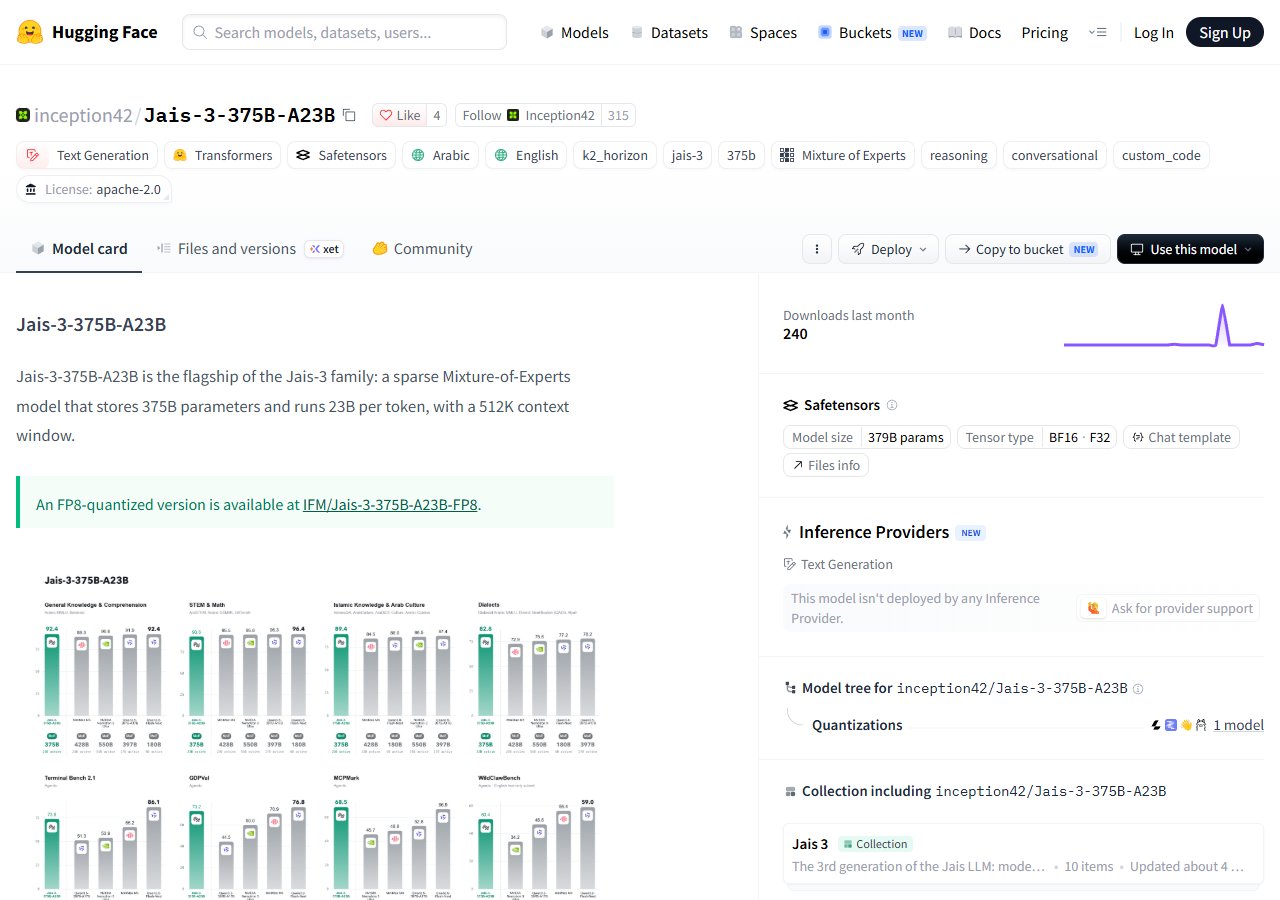Follow the Inception42 organization
Viewport: 1280px width, 900px height.
tap(528, 115)
